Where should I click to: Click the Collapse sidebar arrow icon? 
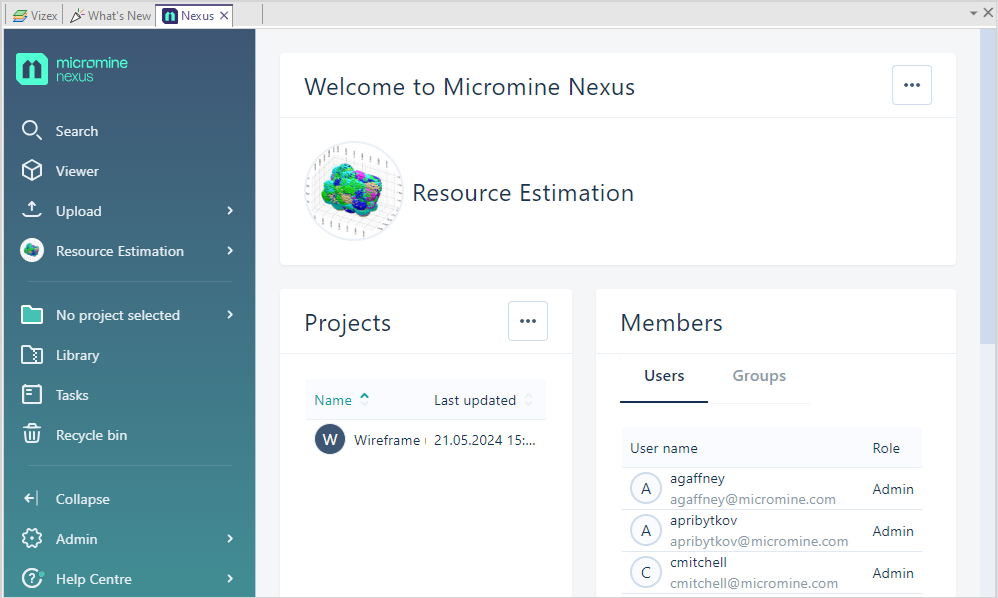[31, 498]
